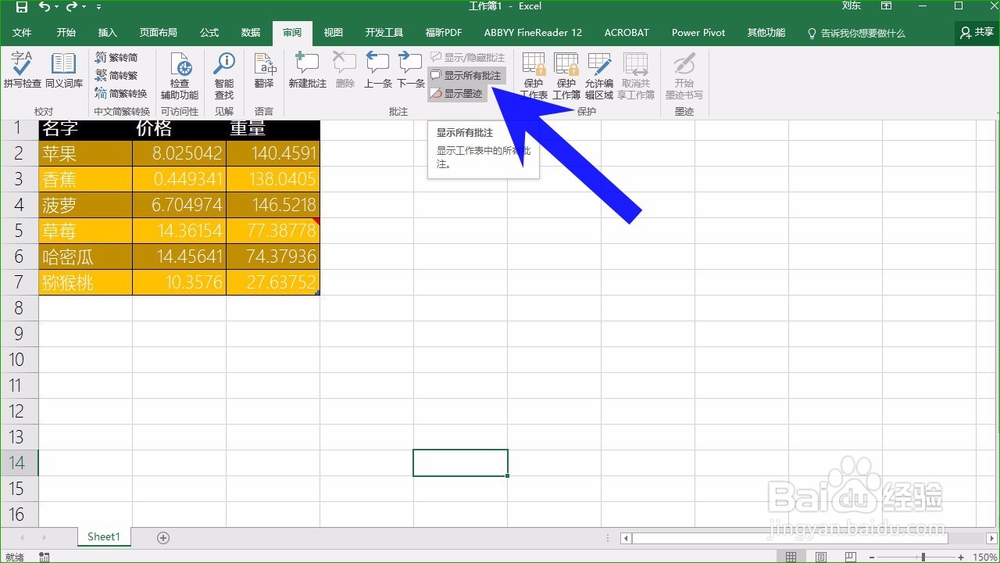Switch to the 插入 (Insert) tab
1000x563 pixels.
pos(107,33)
